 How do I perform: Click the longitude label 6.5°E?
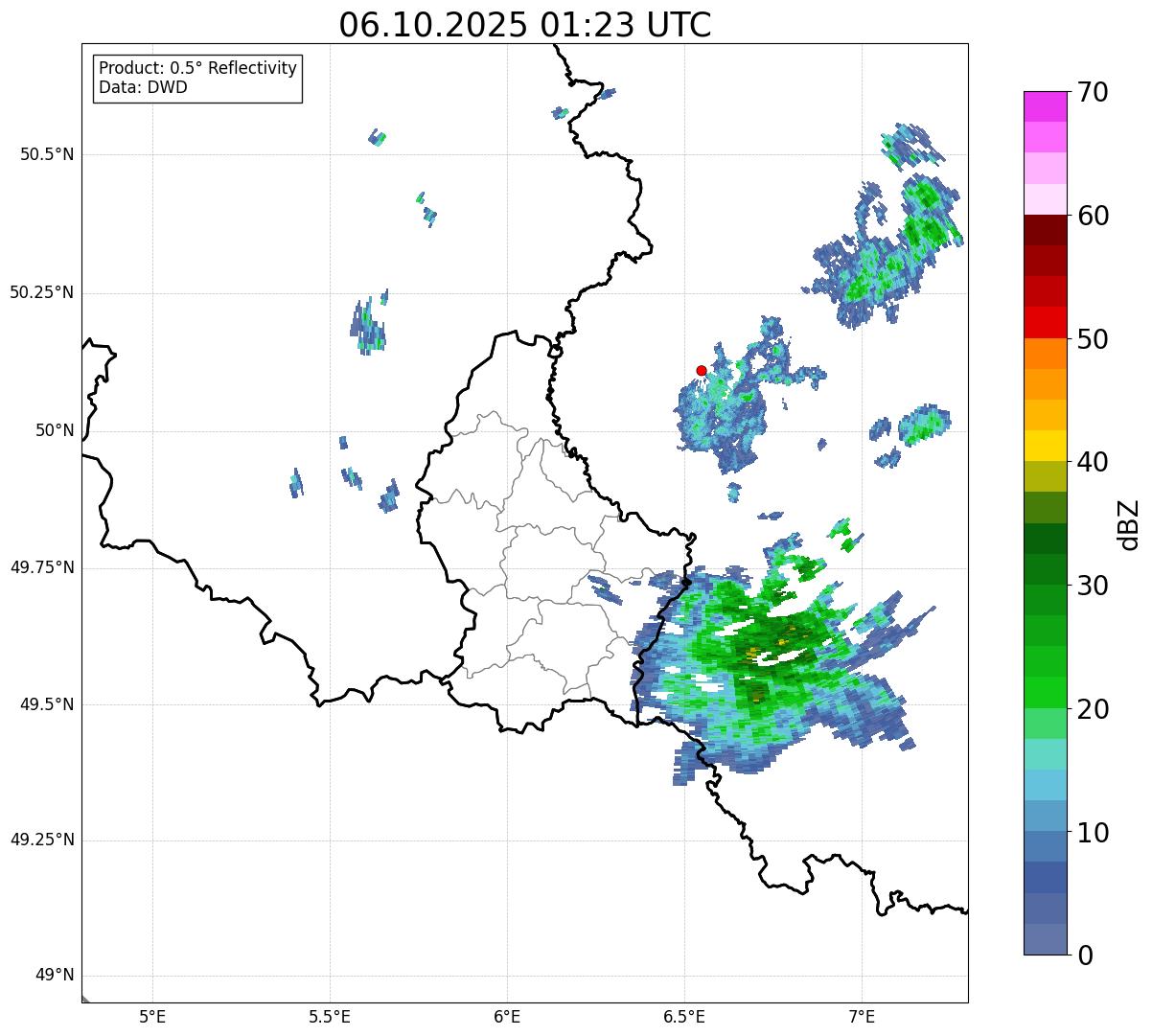click(x=684, y=1016)
